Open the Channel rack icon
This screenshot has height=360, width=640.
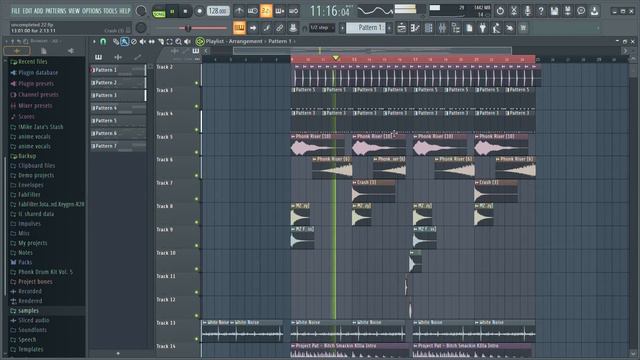click(429, 28)
